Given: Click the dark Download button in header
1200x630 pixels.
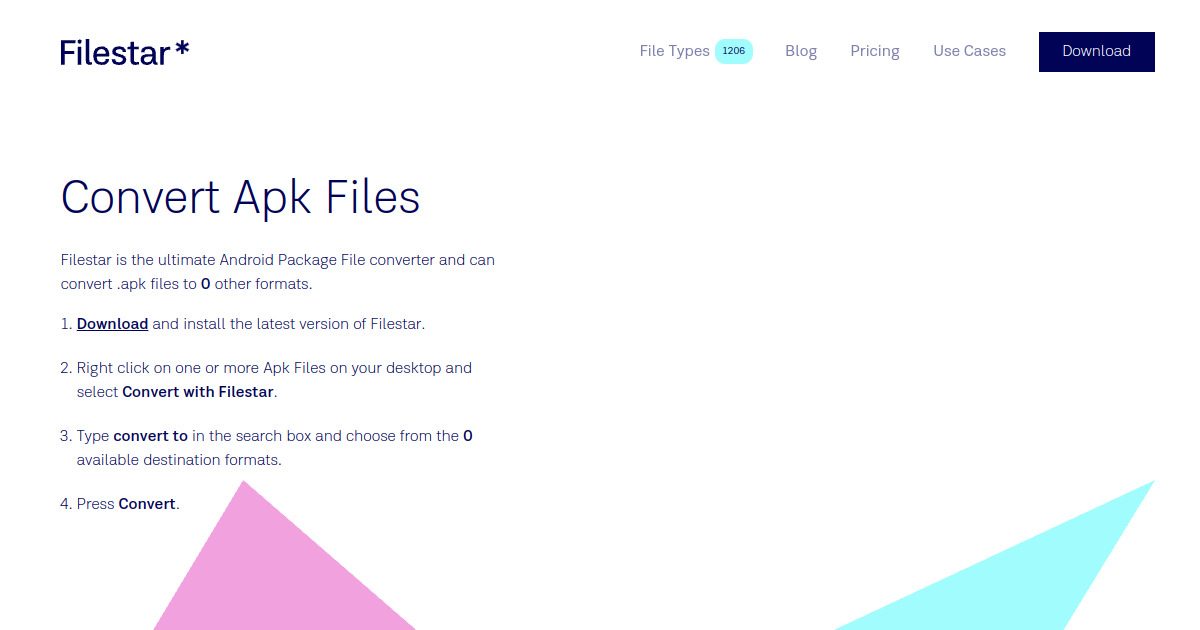Looking at the screenshot, I should click(x=1097, y=52).
